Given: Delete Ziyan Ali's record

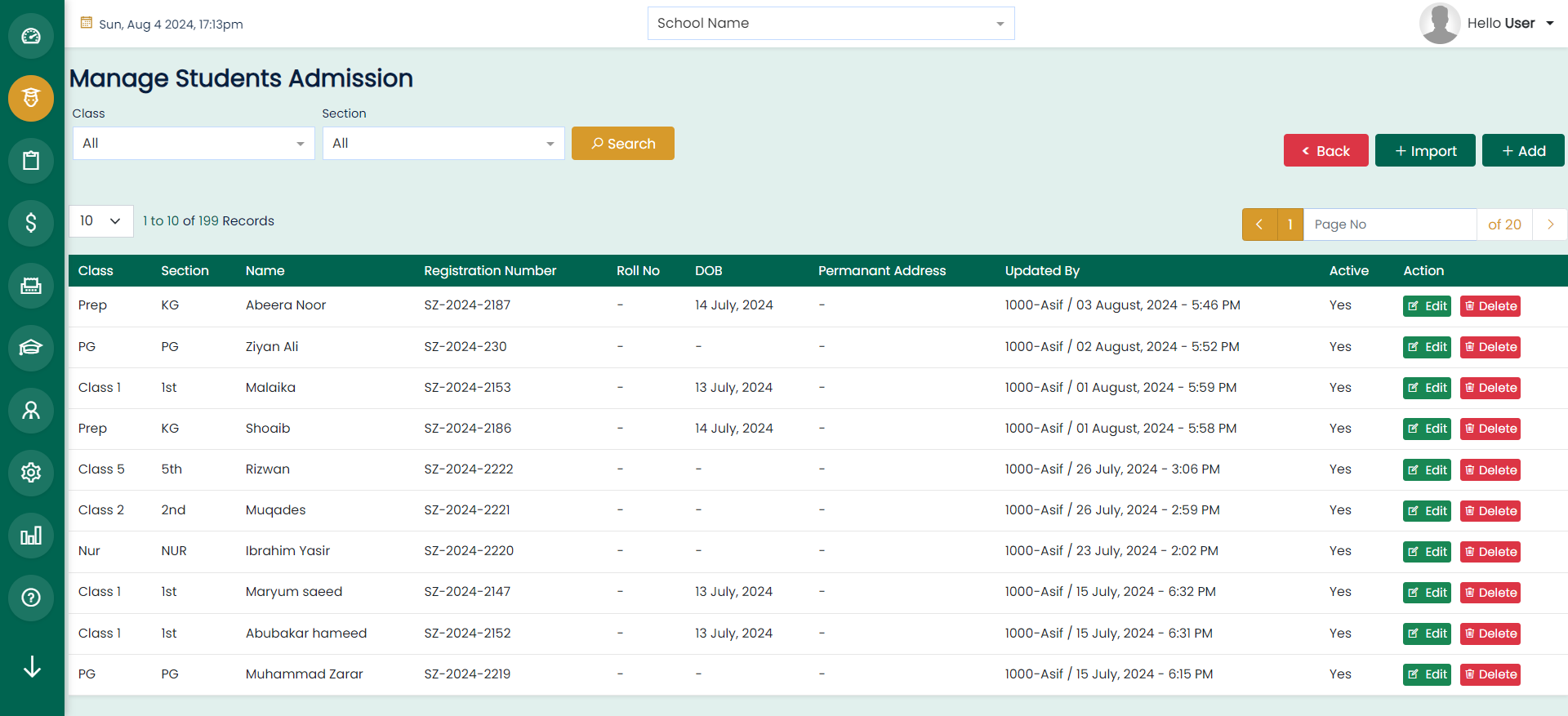Looking at the screenshot, I should pos(1490,347).
